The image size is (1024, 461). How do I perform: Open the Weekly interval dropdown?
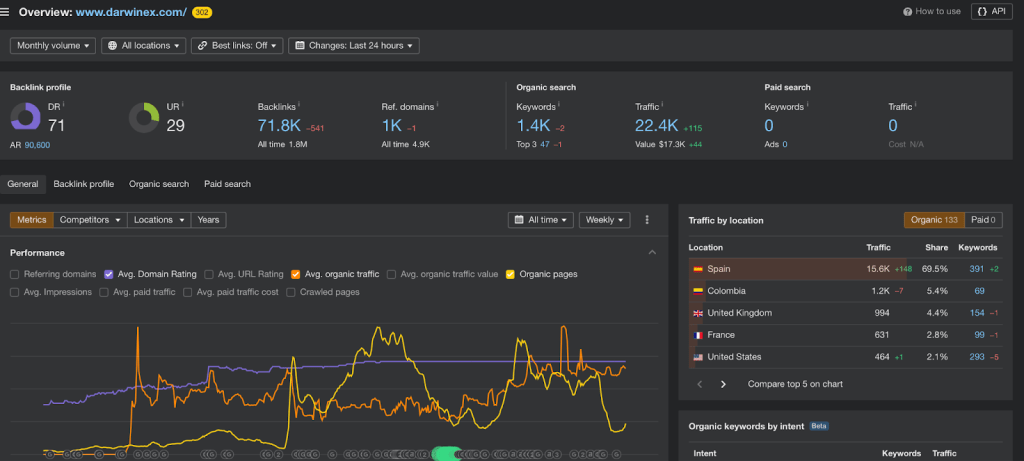605,220
